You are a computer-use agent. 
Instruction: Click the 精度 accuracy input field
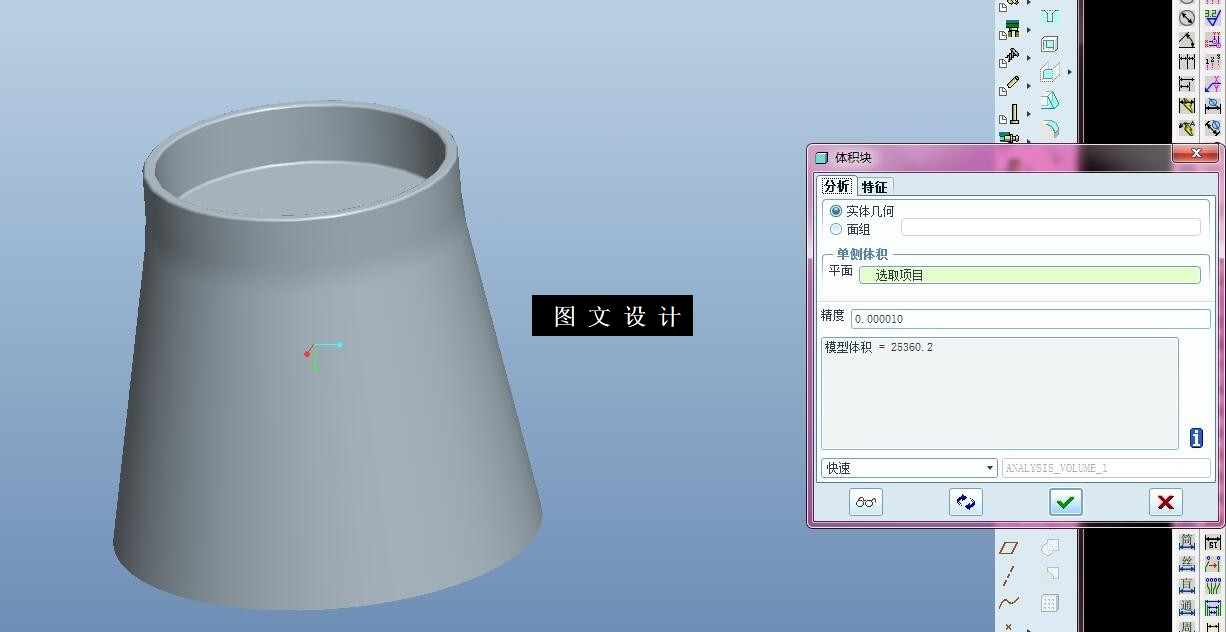point(1030,318)
